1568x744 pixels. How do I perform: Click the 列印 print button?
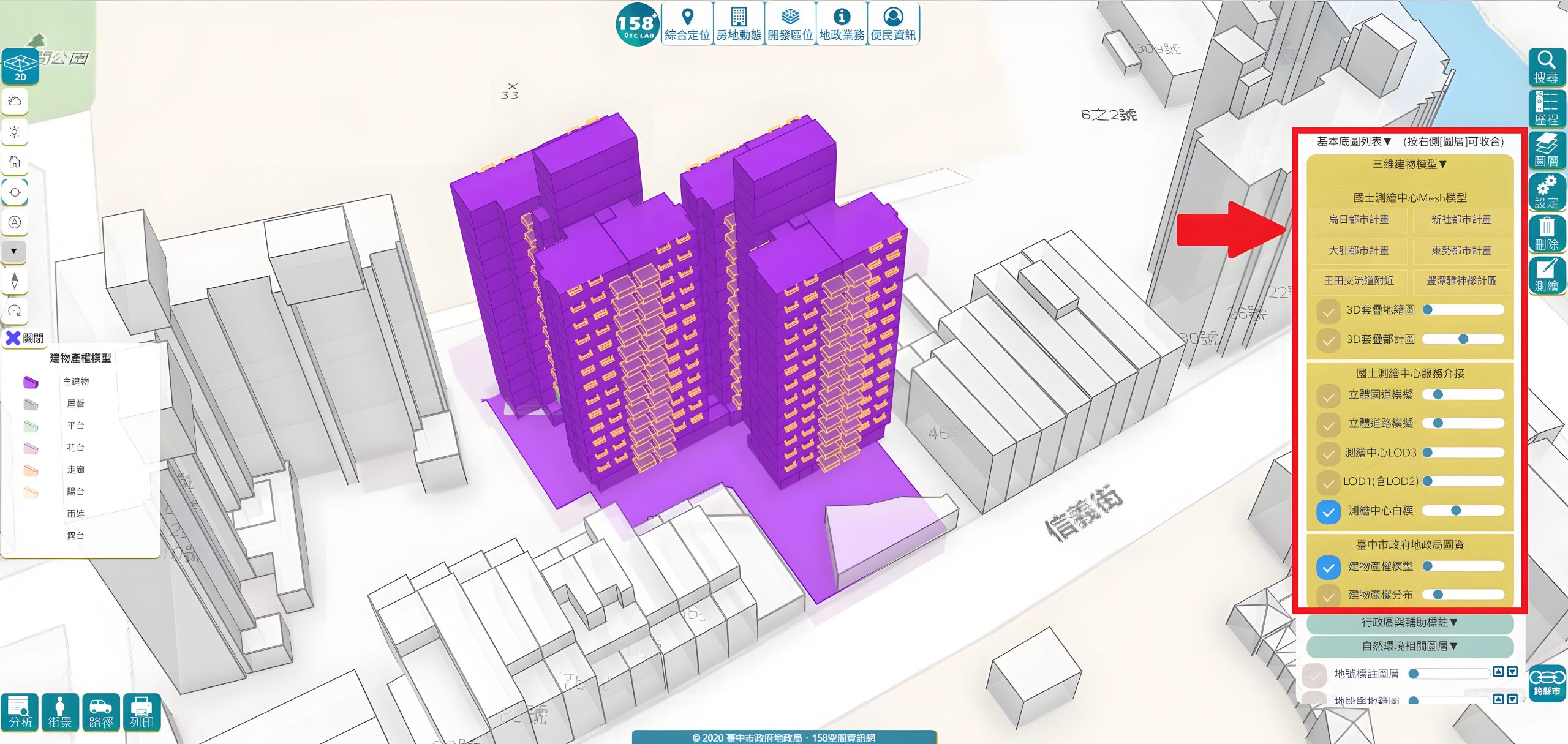click(141, 712)
